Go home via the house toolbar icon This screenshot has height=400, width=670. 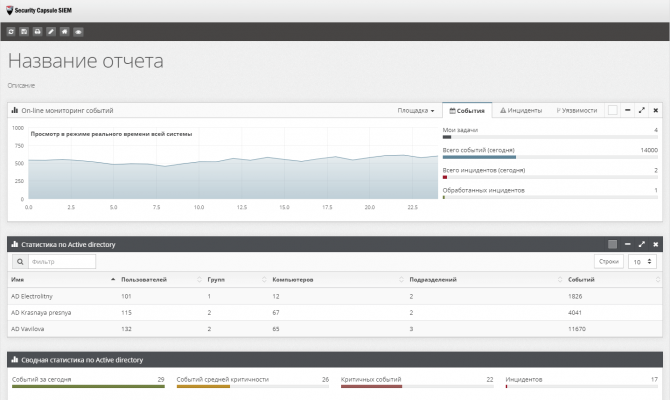pyautogui.click(x=65, y=32)
